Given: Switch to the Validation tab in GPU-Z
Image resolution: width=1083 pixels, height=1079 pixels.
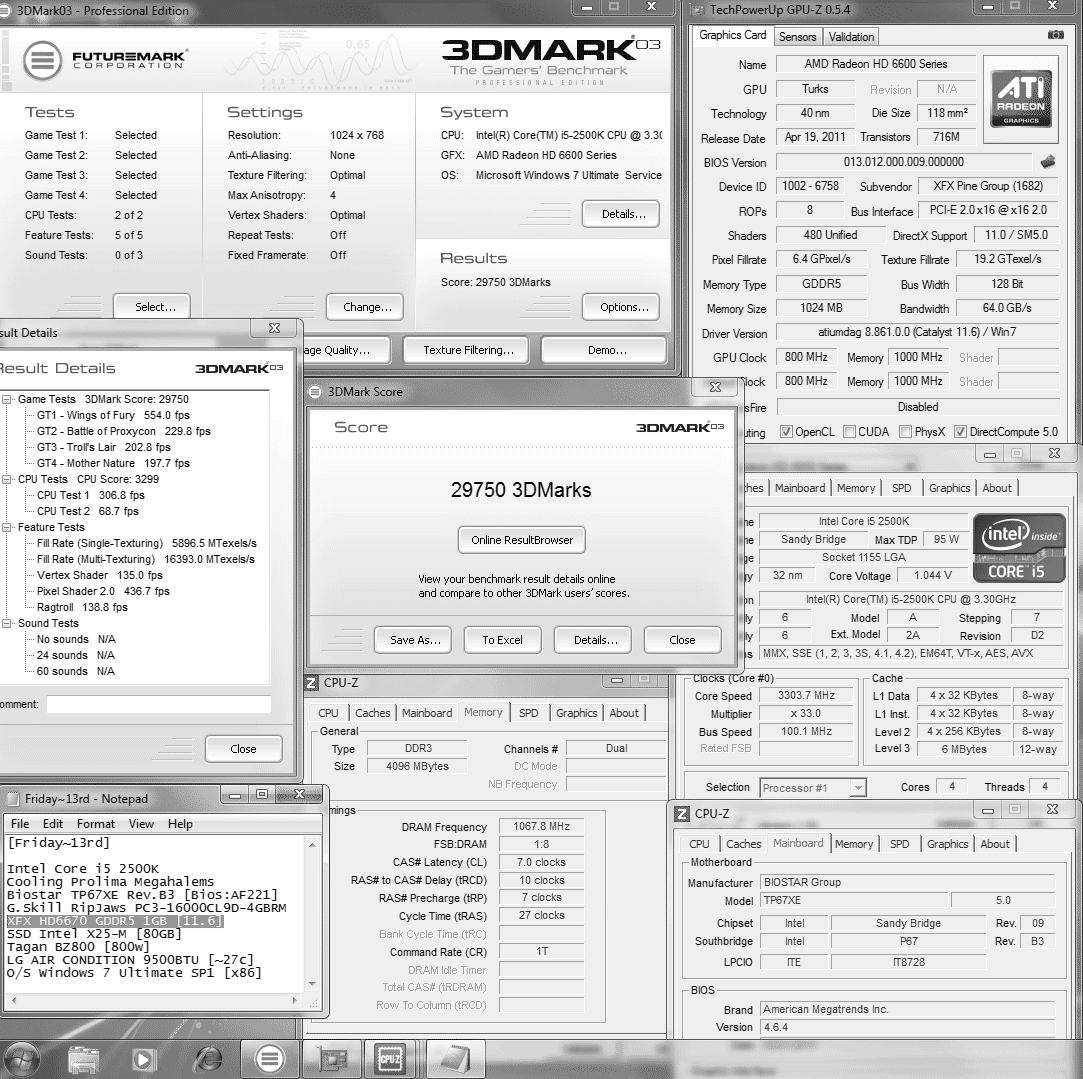Looking at the screenshot, I should click(851, 37).
